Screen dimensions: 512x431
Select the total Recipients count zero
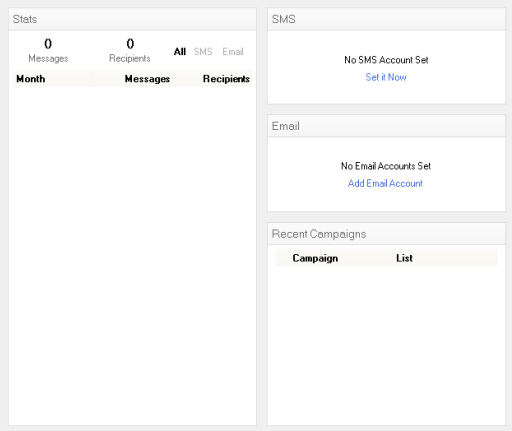pos(130,44)
